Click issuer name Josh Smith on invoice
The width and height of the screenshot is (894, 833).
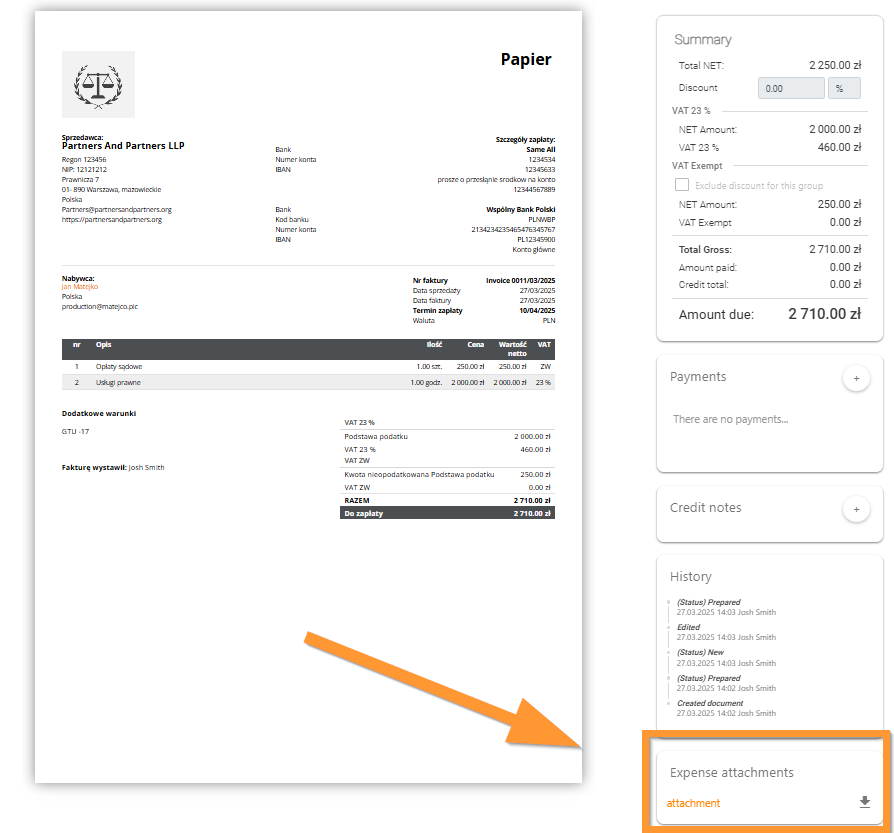(x=146, y=467)
